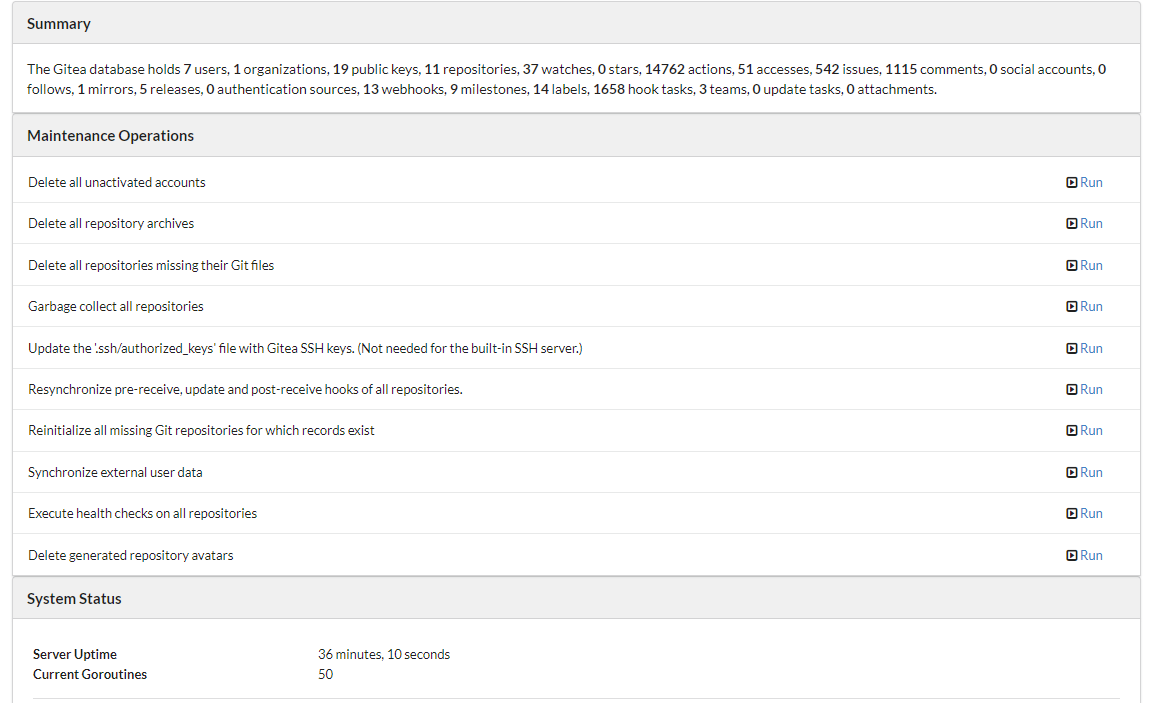Run health checks on all repositories
The image size is (1161, 703).
point(1091,513)
